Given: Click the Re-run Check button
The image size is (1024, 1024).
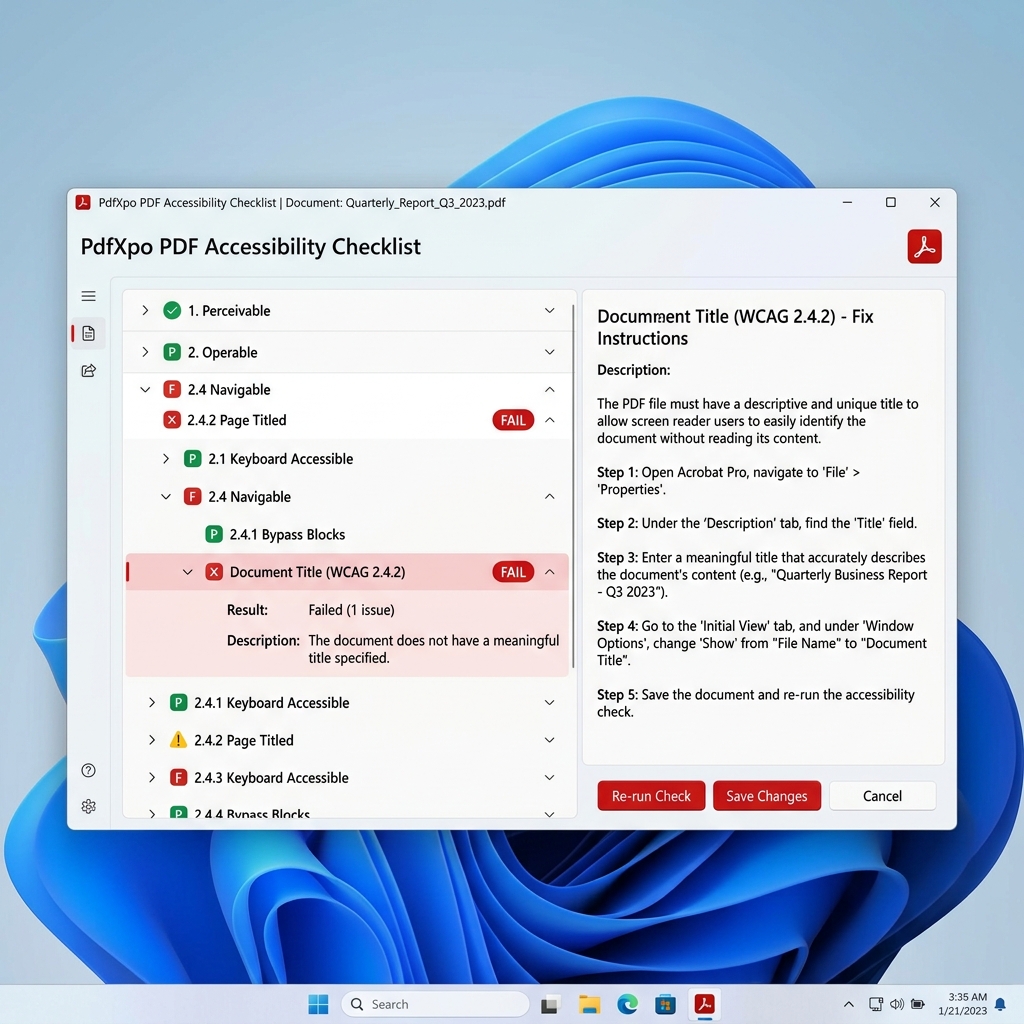Looking at the screenshot, I should point(651,795).
